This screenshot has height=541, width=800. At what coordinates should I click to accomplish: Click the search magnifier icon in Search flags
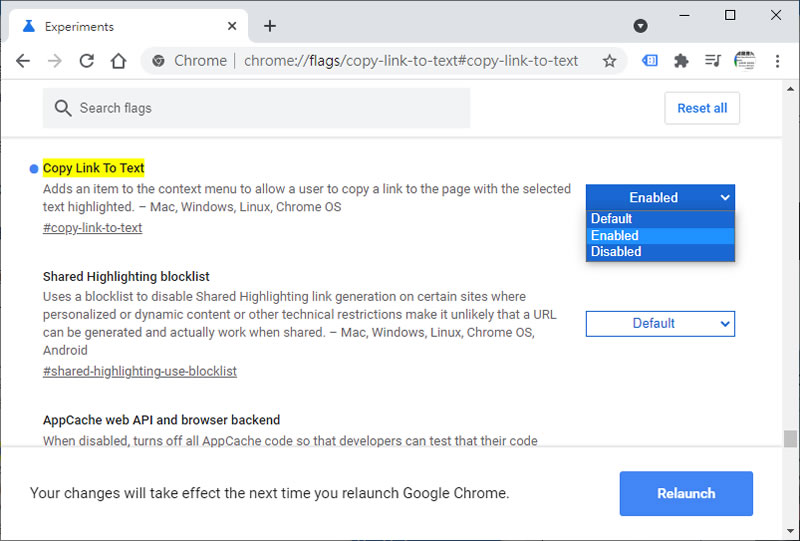click(x=63, y=108)
